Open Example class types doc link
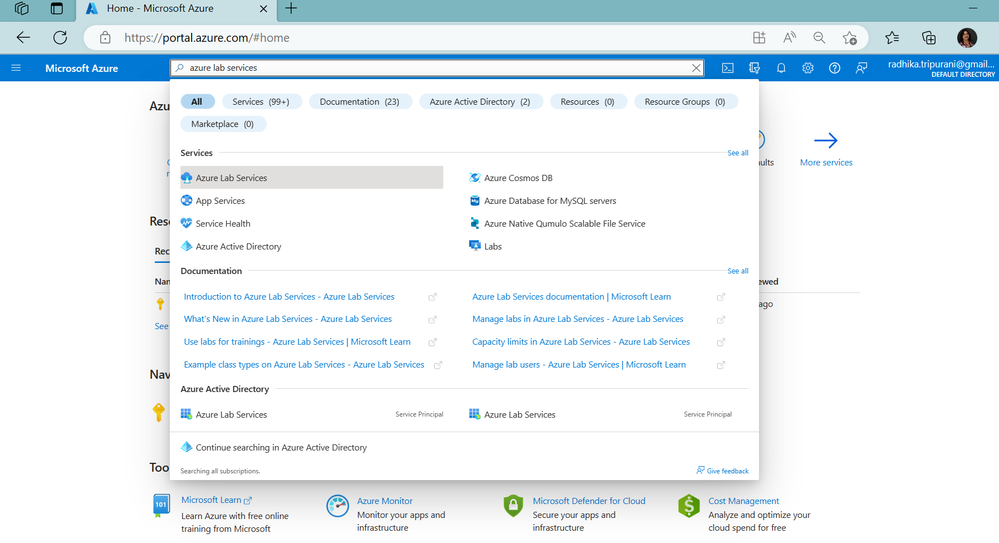The height and width of the screenshot is (543, 999). [304, 365]
